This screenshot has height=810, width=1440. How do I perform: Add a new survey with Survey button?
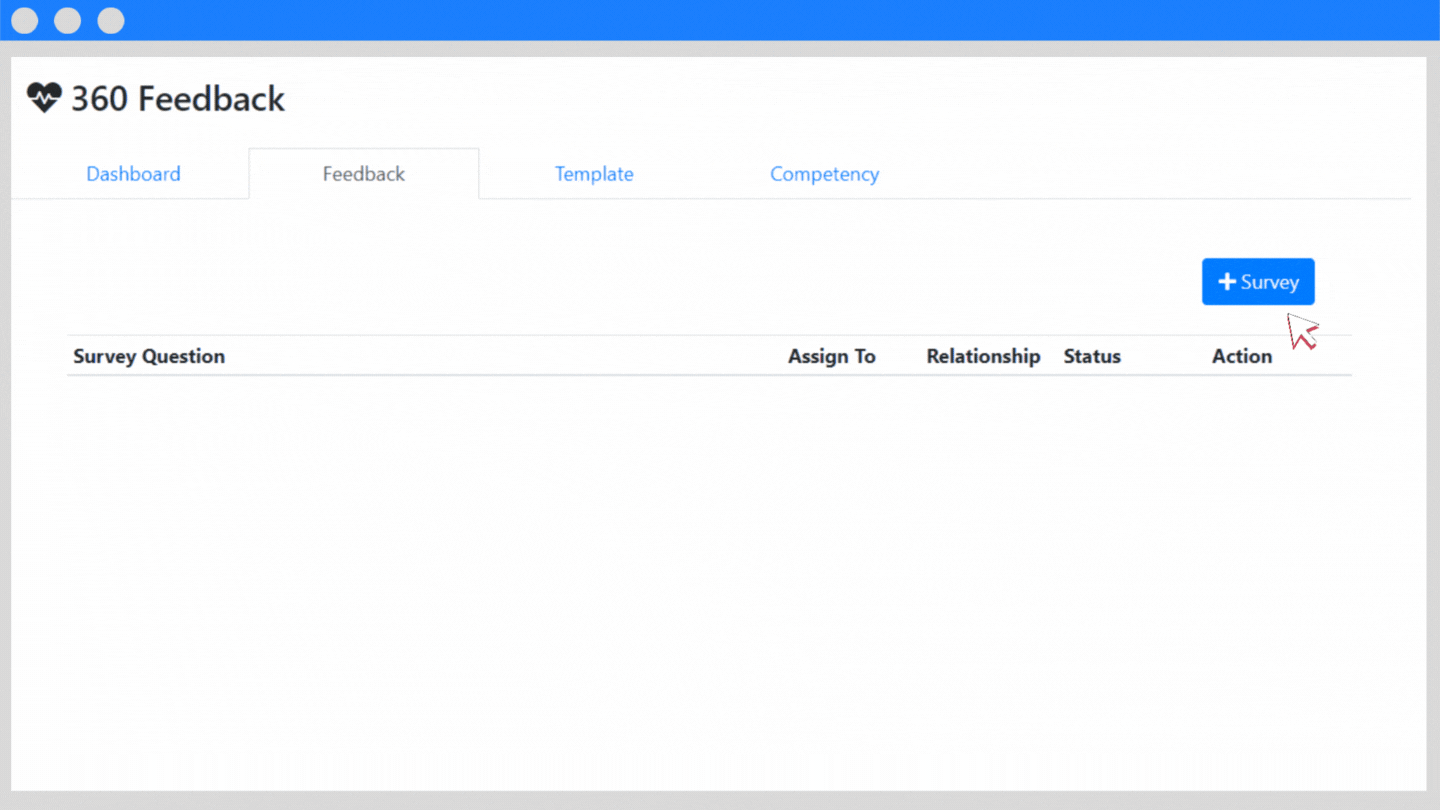(1258, 282)
